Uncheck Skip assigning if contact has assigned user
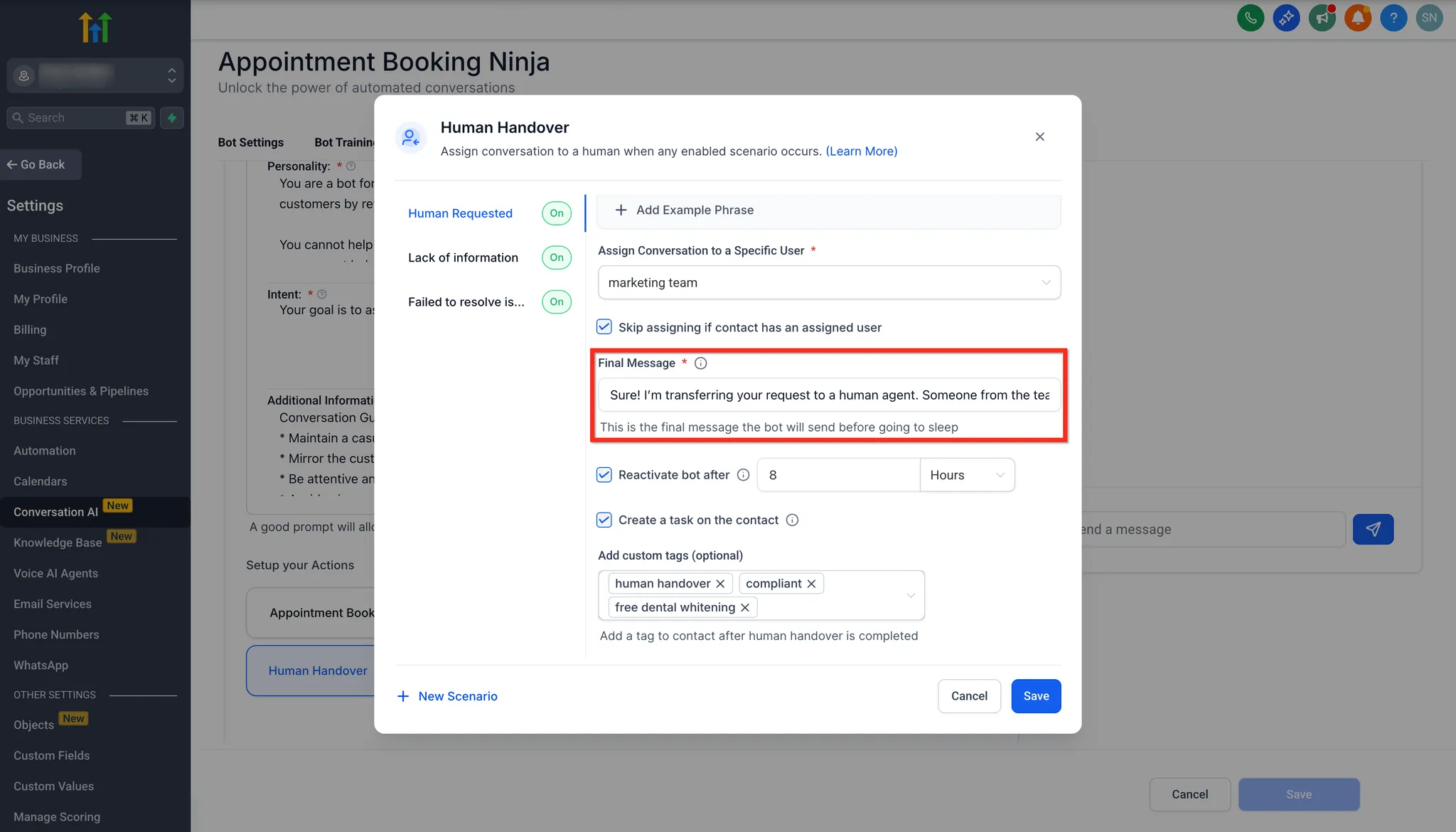Screen dimensions: 1456x832 click(x=604, y=327)
